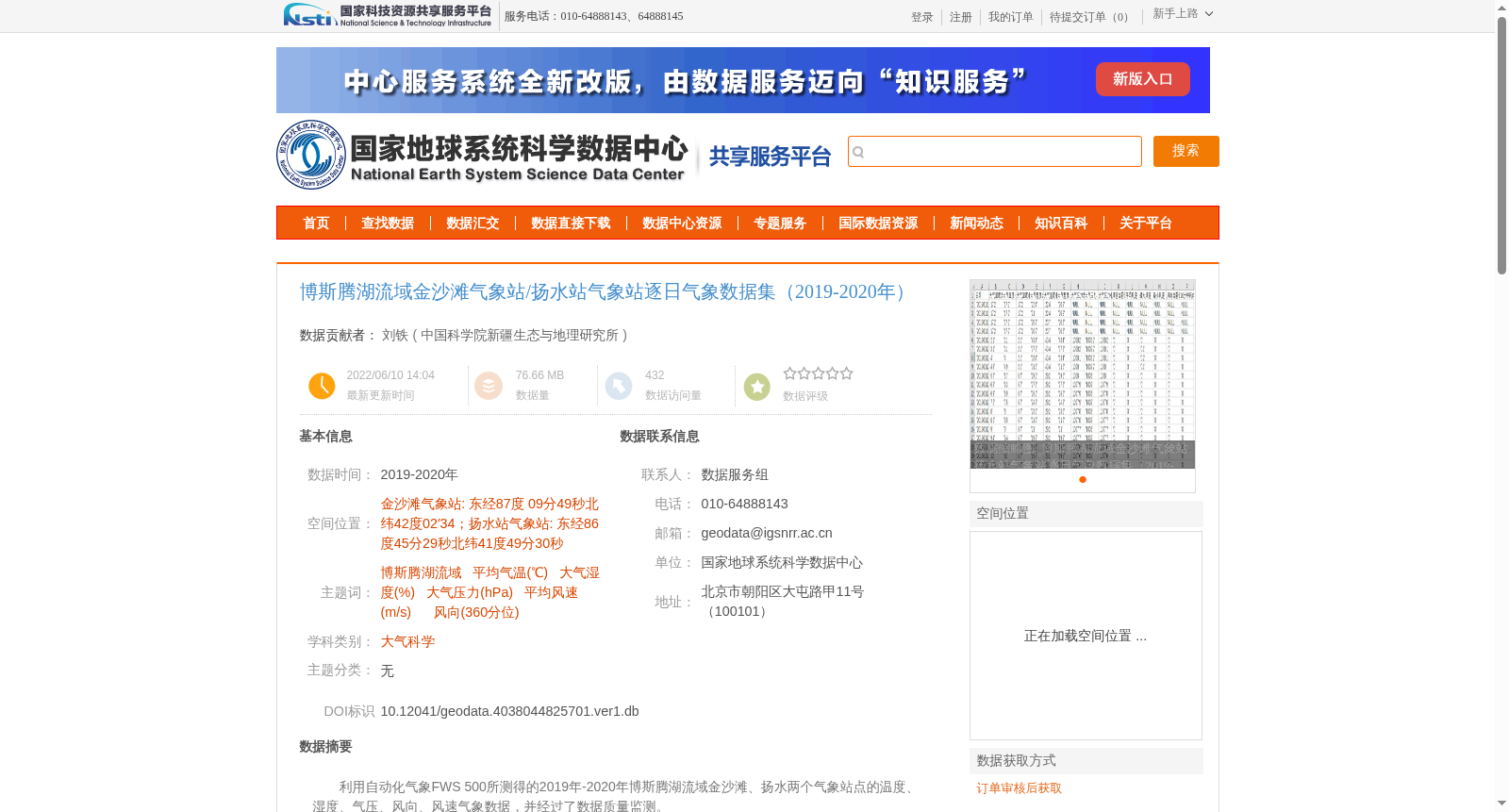Click the National Earth System Science Data Center logo
The width and height of the screenshot is (1509, 812).
(x=482, y=155)
